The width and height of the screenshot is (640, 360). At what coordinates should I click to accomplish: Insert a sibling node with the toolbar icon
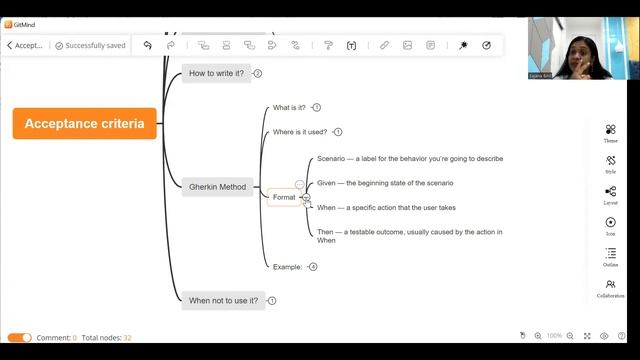(x=226, y=45)
